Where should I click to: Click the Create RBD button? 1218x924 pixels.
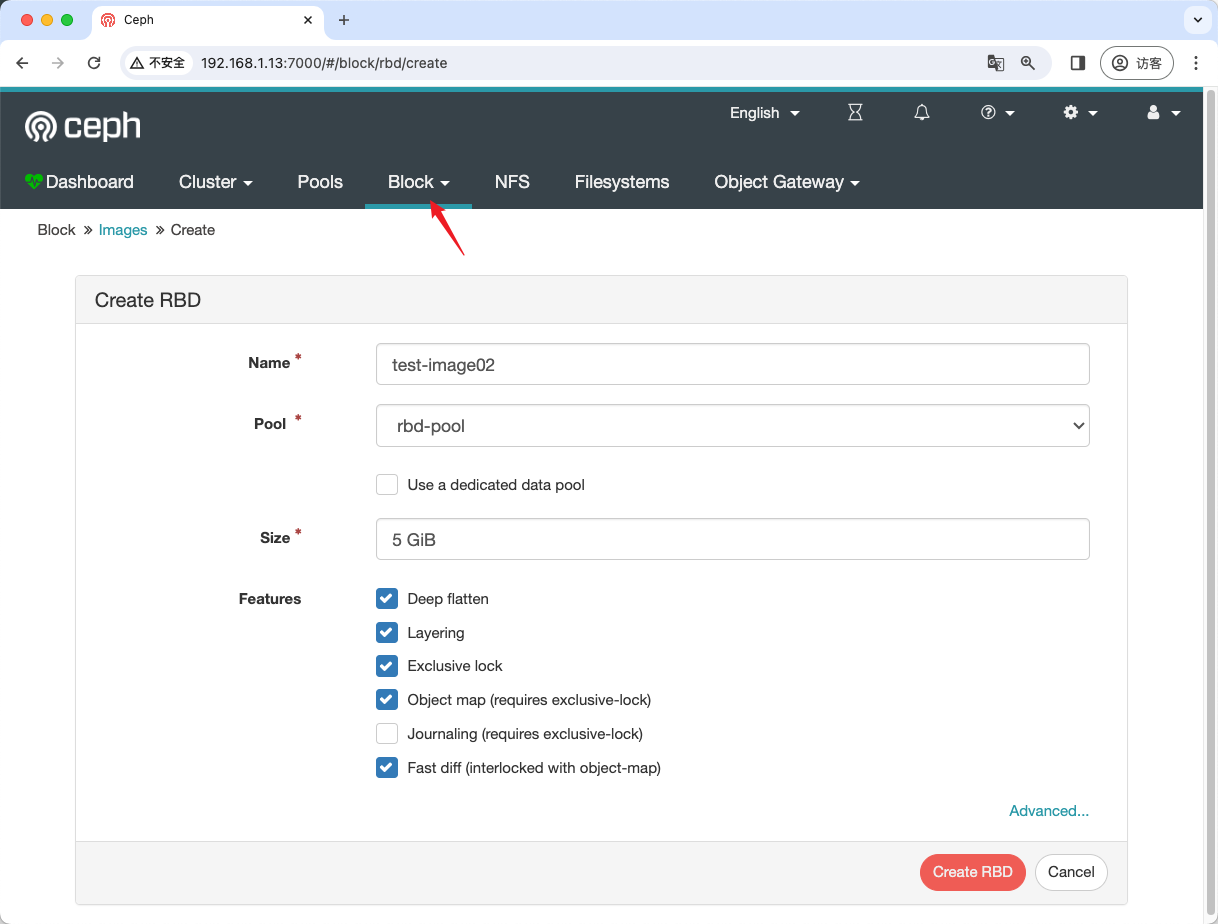[x=973, y=872]
